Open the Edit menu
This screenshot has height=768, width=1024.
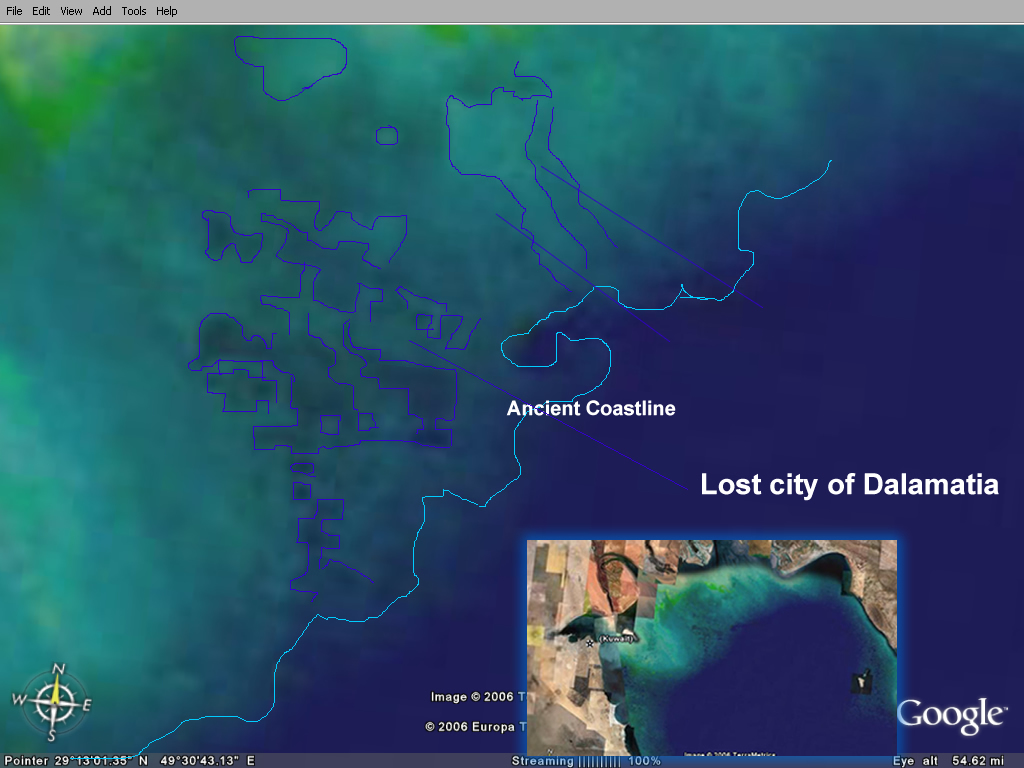tap(41, 11)
